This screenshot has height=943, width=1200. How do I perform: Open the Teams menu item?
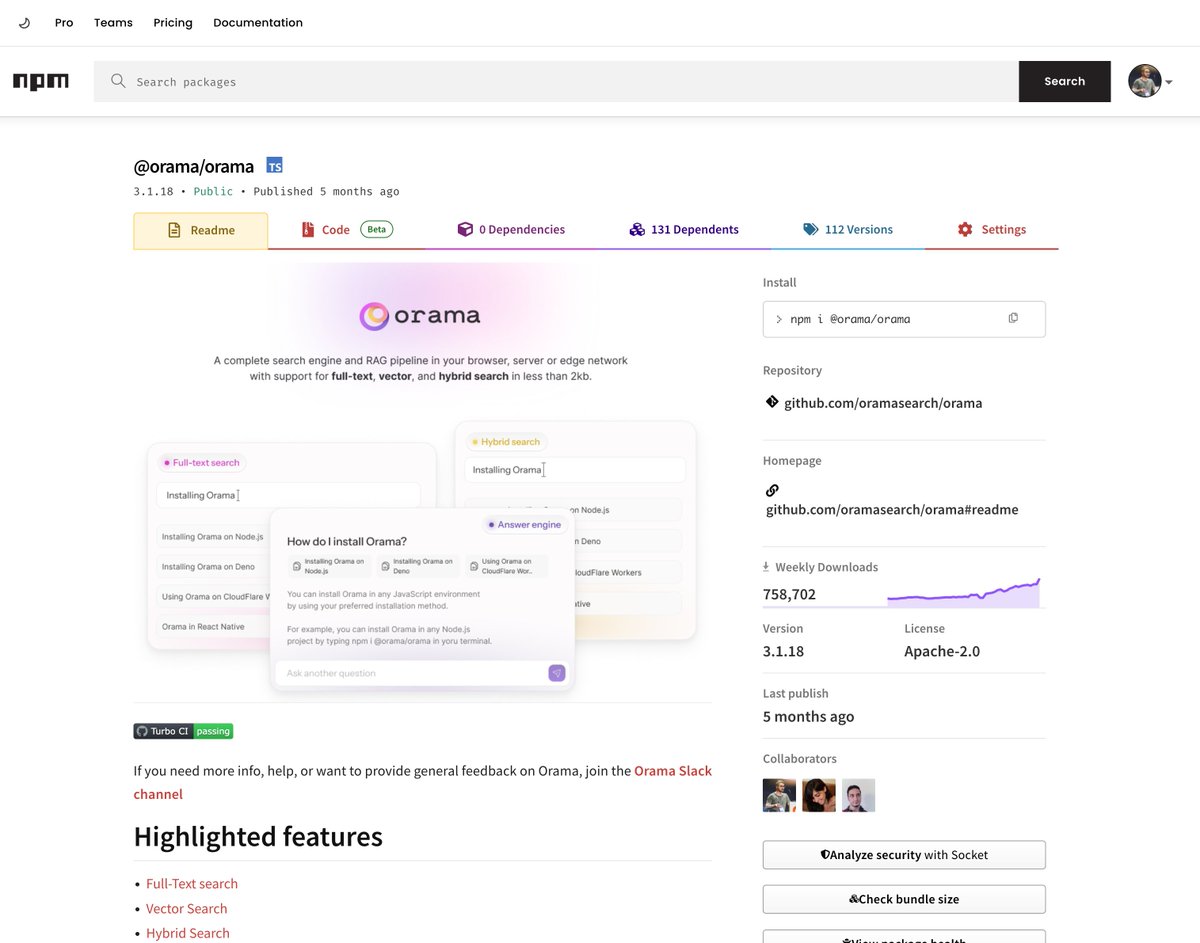[113, 22]
